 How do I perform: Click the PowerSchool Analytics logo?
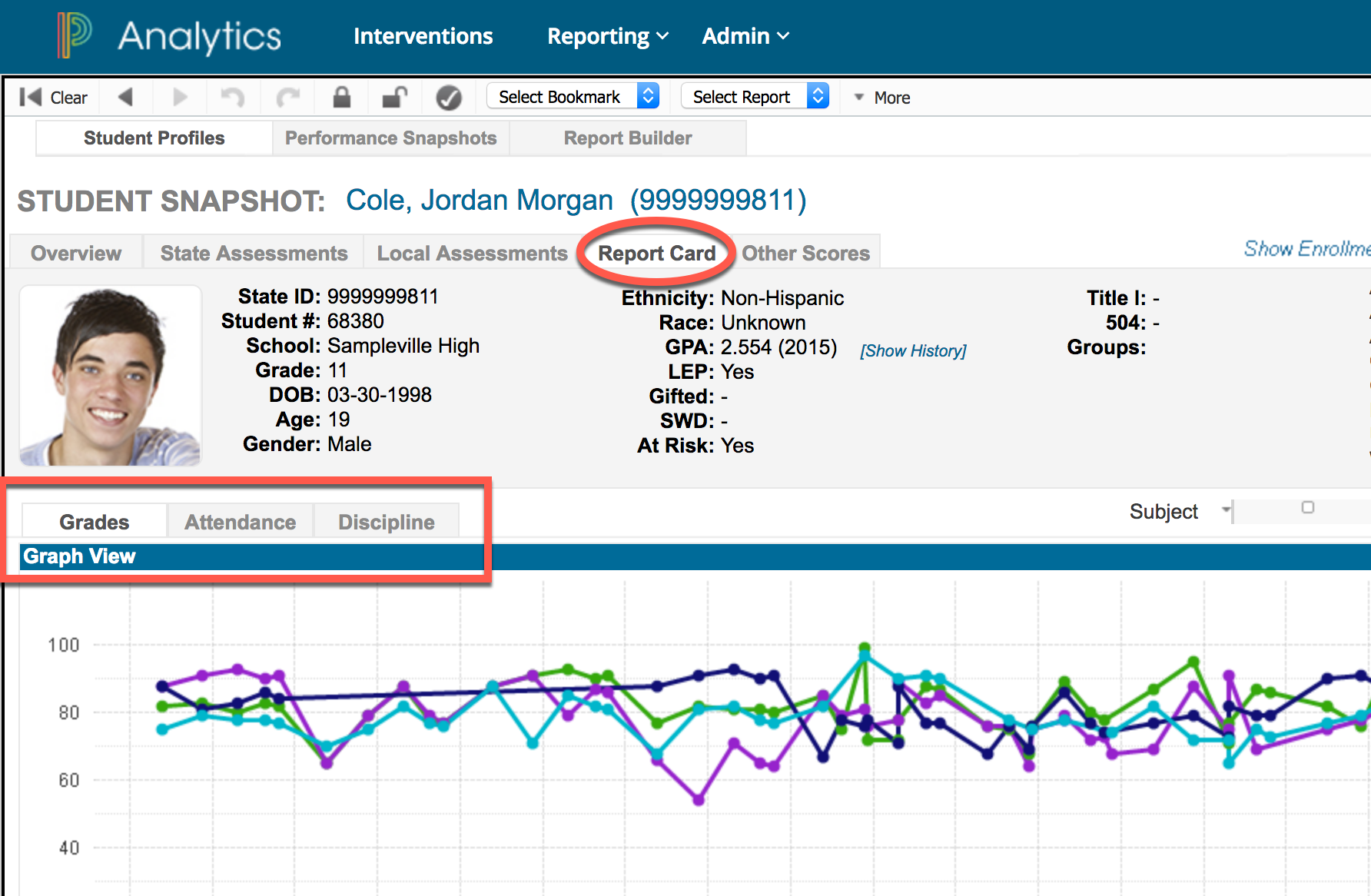pos(170,35)
